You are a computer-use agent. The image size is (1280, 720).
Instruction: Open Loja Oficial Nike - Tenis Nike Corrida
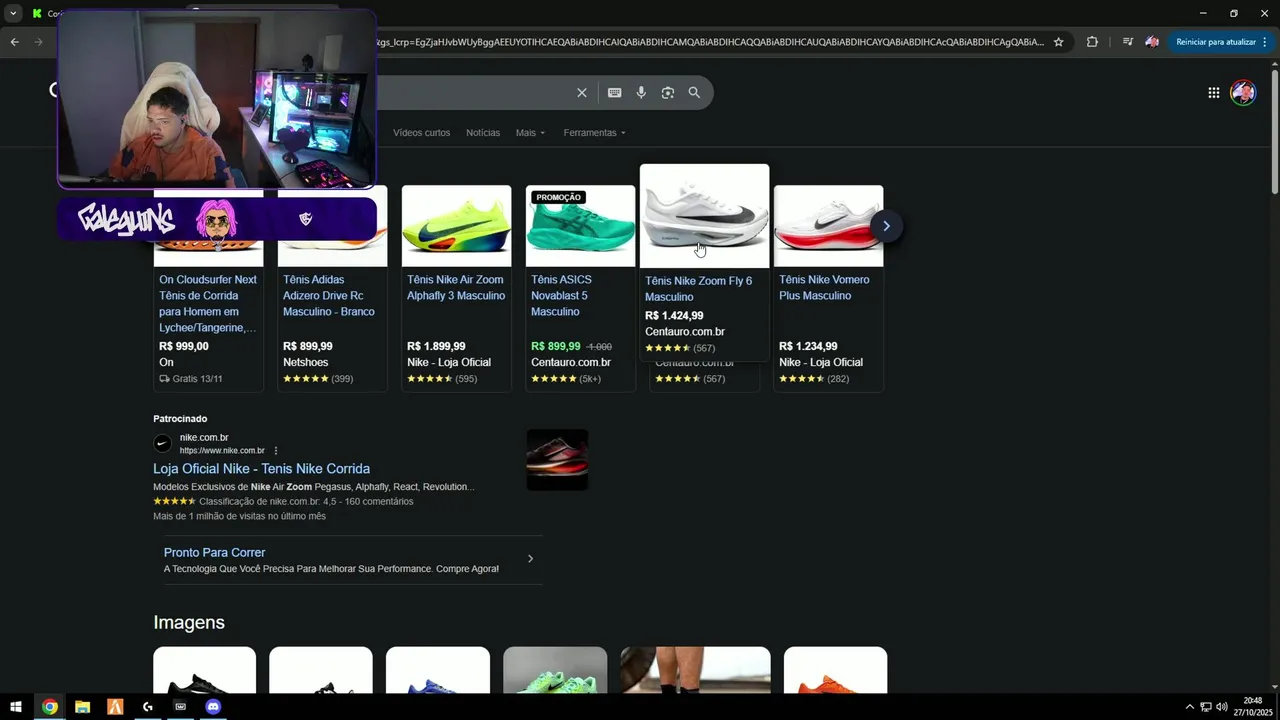pyautogui.click(x=261, y=469)
